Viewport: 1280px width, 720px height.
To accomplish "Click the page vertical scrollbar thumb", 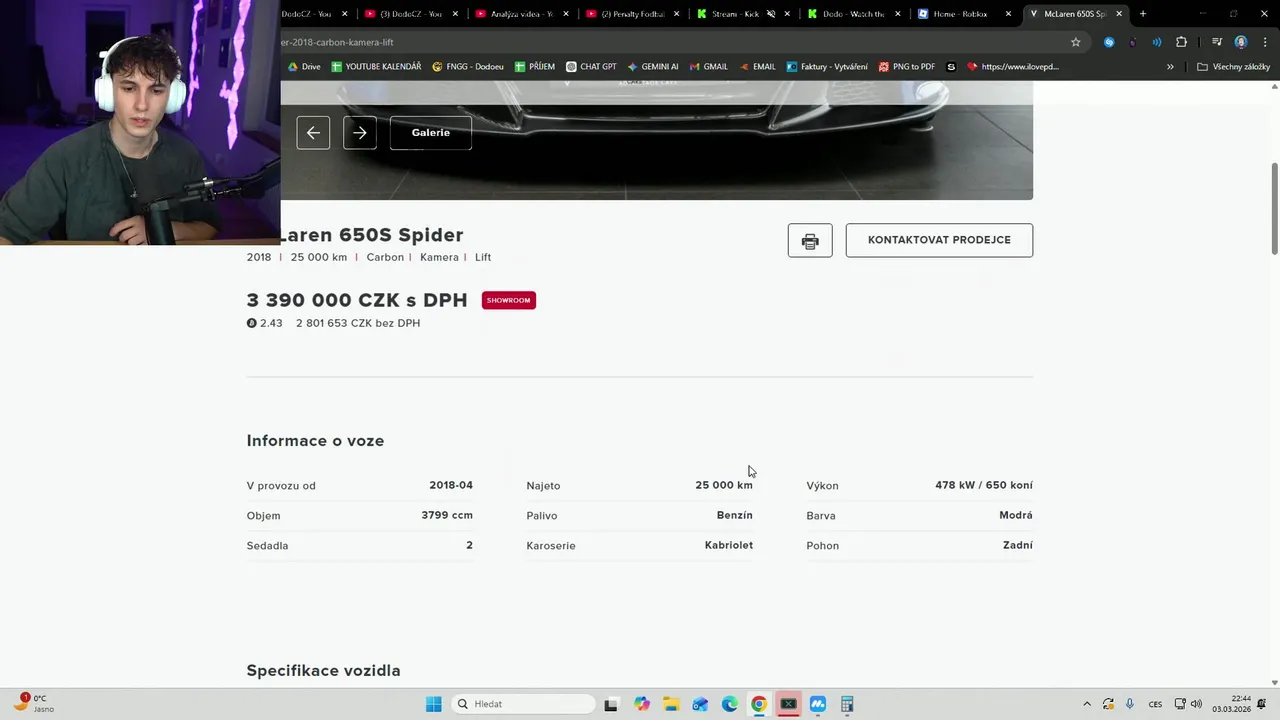I will click(x=1274, y=208).
